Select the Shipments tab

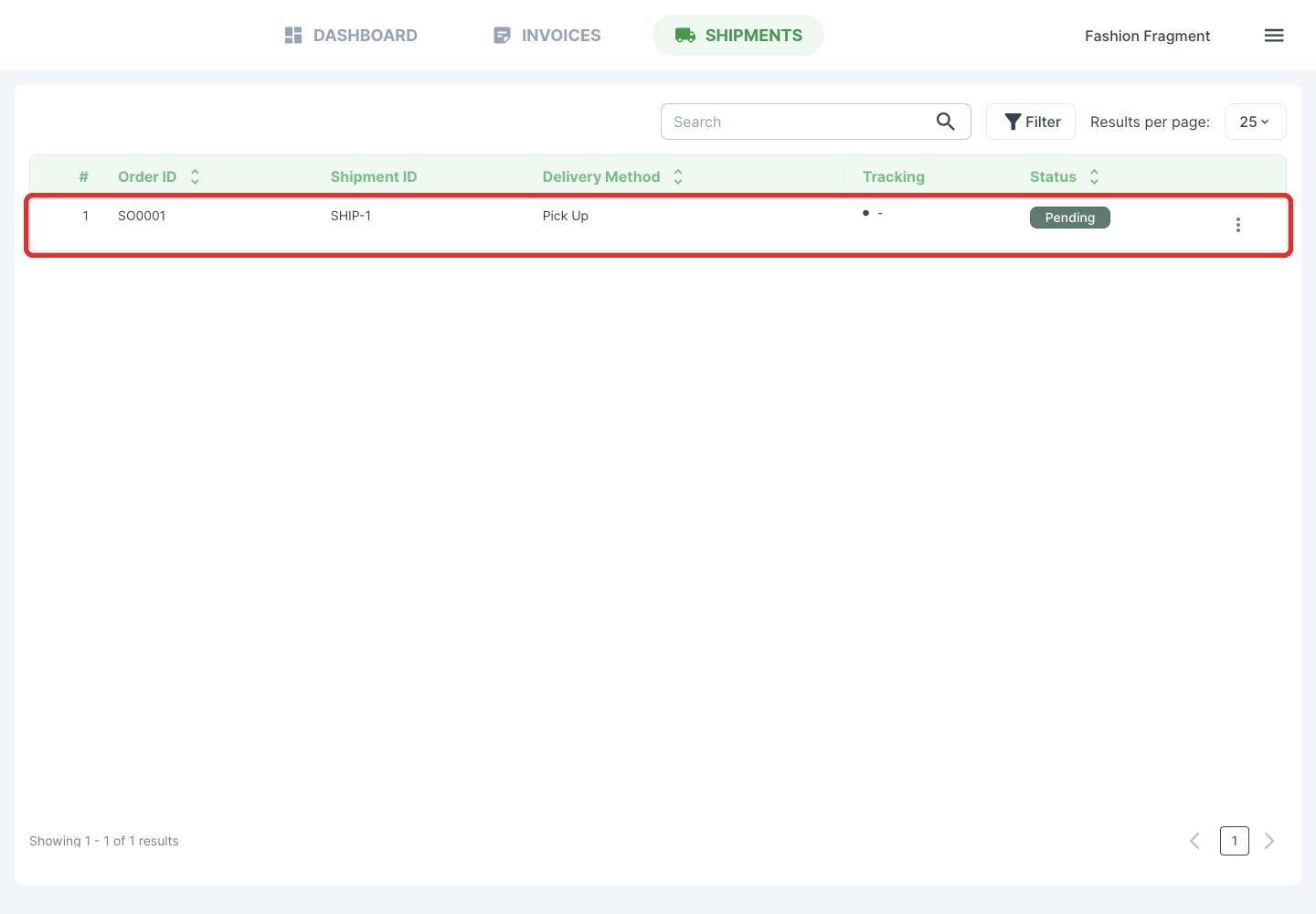click(738, 36)
